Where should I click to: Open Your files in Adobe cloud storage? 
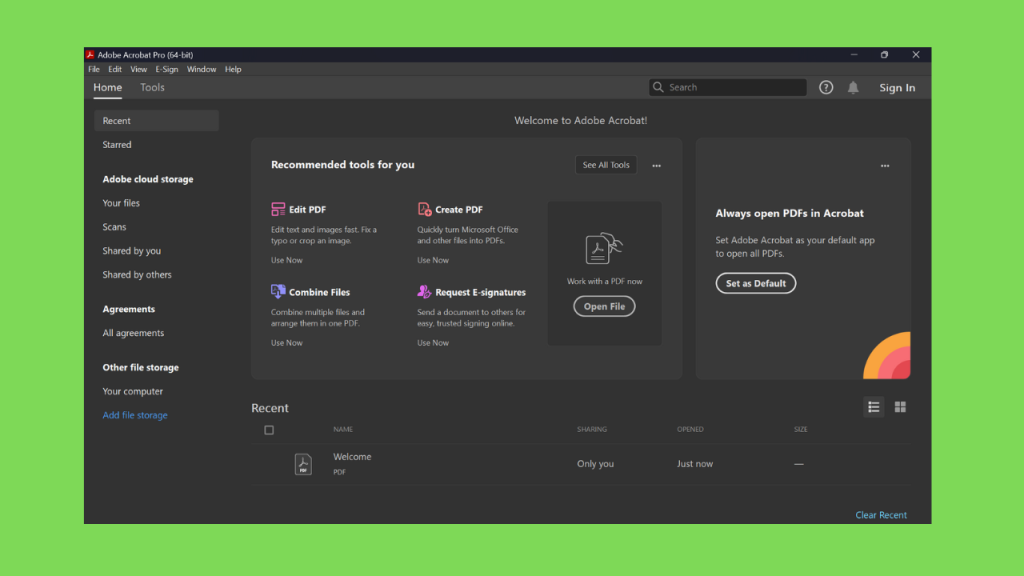pyautogui.click(x=121, y=203)
